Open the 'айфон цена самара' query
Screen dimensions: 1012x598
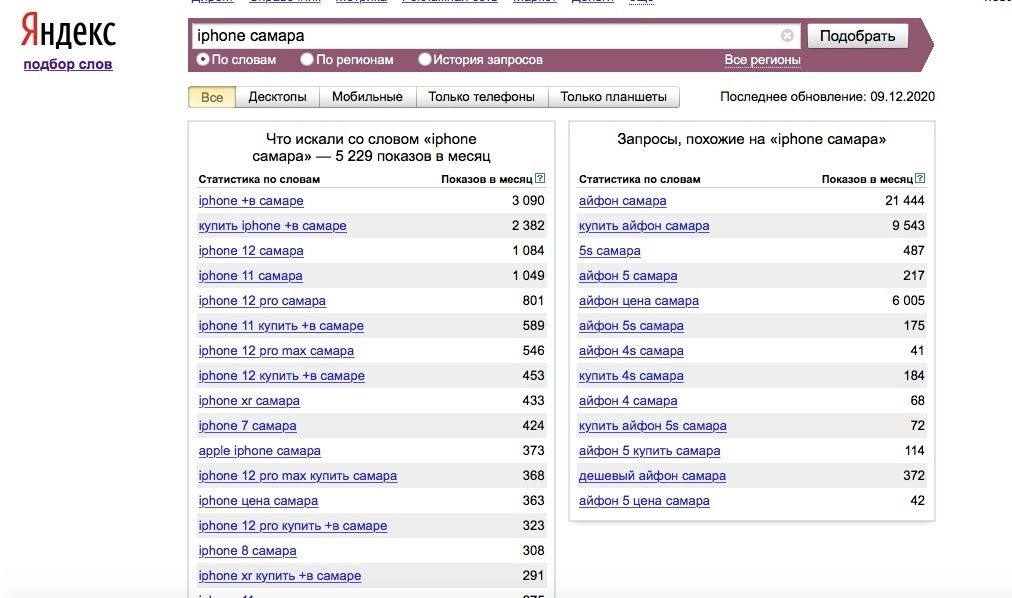coord(639,301)
